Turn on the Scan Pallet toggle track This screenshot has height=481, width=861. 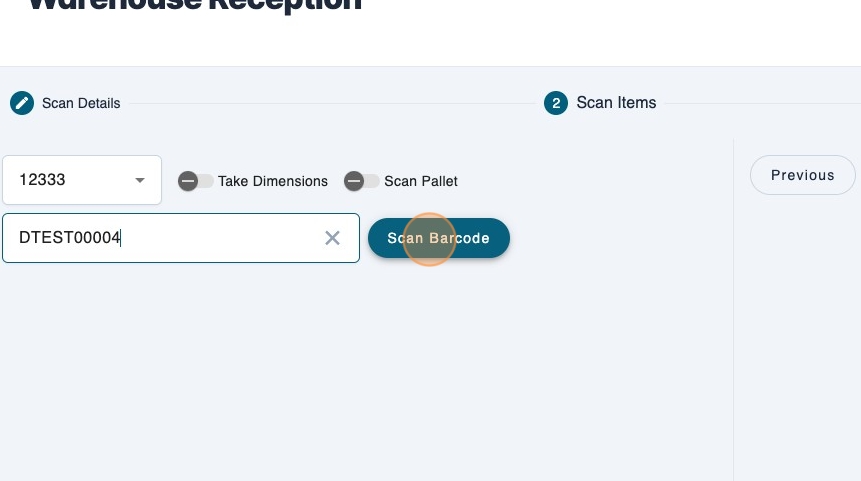click(370, 181)
